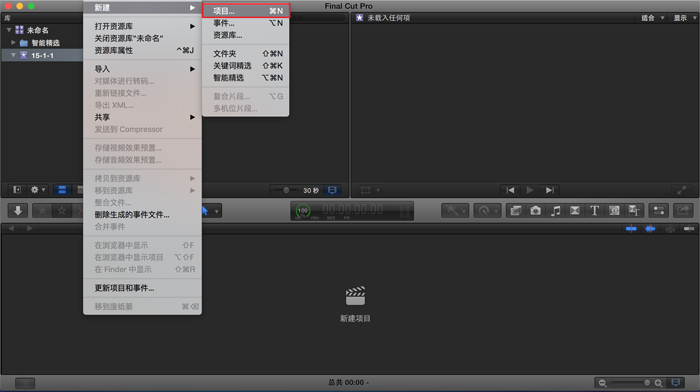Click the 新建项目 label in timeline
The width and height of the screenshot is (700, 392).
[x=355, y=318]
